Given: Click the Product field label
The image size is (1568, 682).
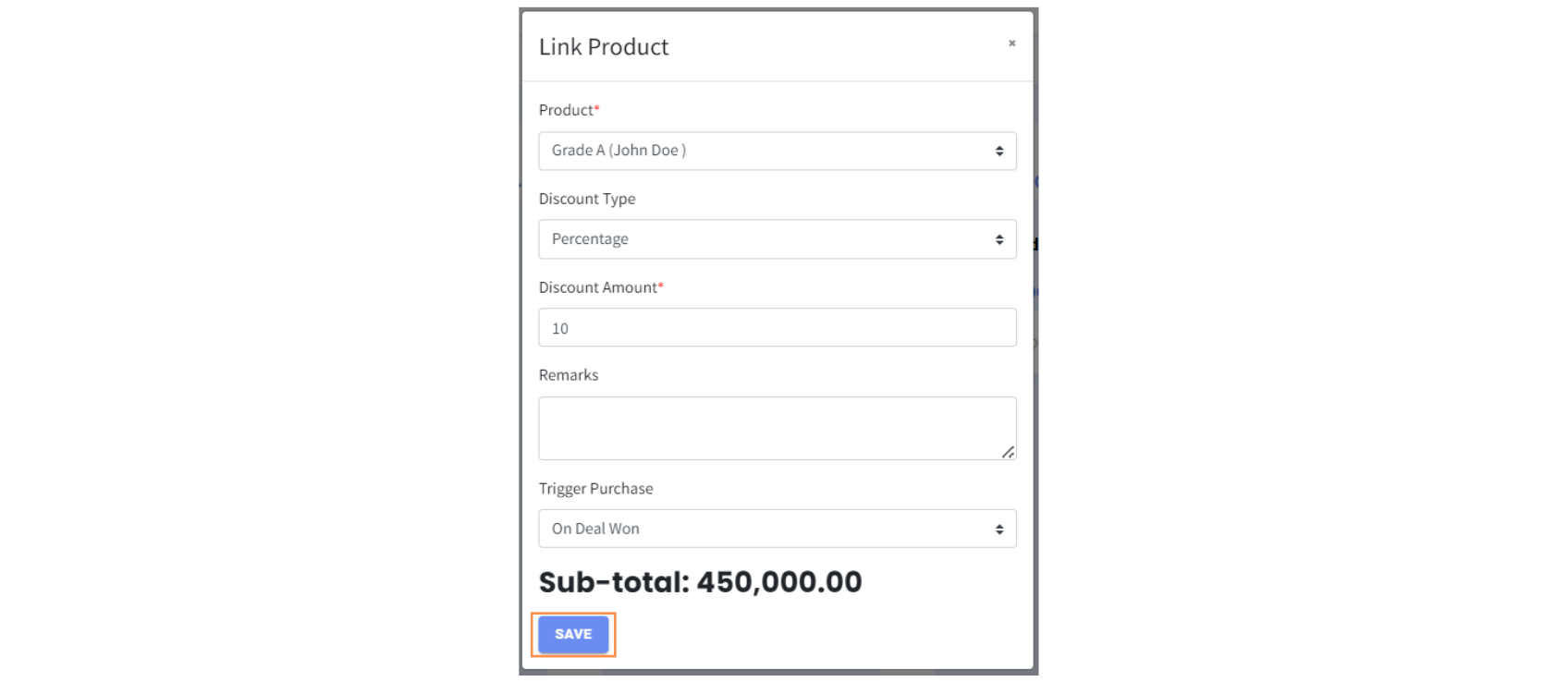Looking at the screenshot, I should pos(566,110).
